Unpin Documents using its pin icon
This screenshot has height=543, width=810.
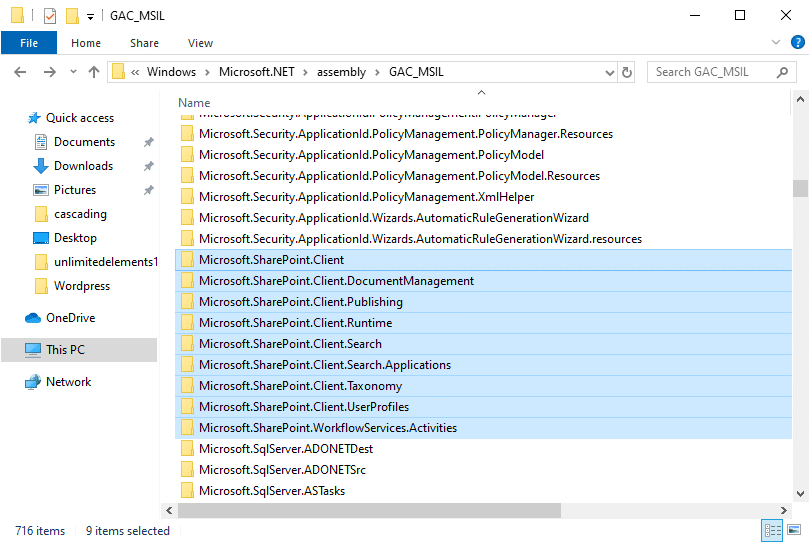click(148, 142)
